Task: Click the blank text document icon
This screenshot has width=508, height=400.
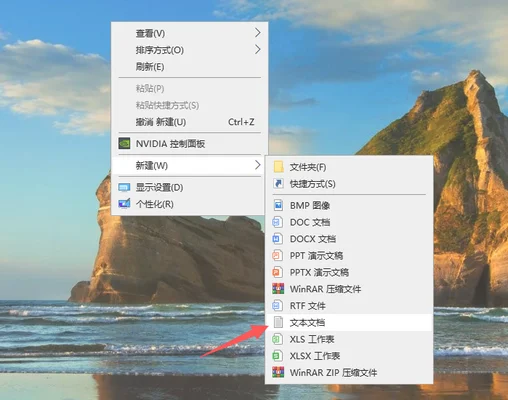Action: pyautogui.click(x=278, y=322)
